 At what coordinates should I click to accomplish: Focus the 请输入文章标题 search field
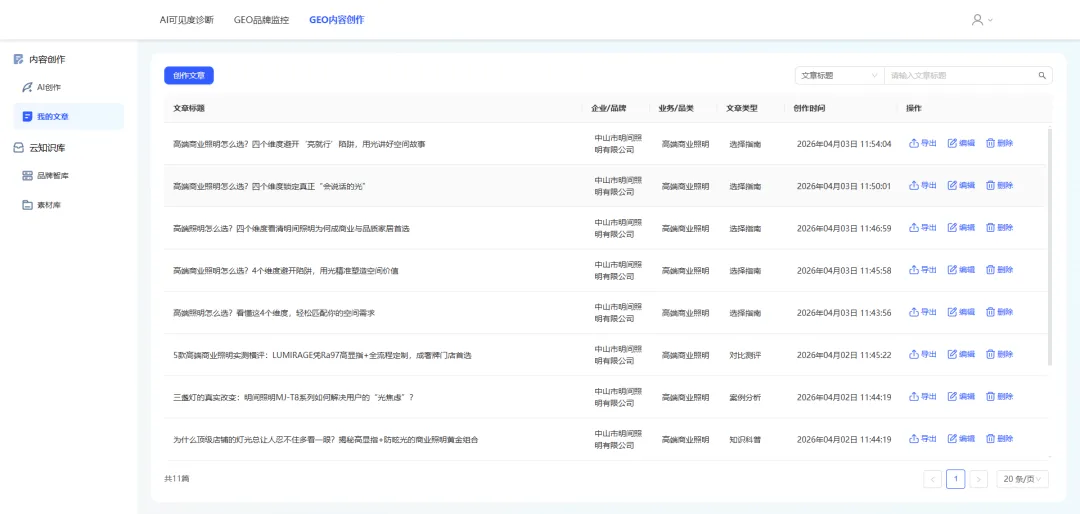pyautogui.click(x=961, y=76)
